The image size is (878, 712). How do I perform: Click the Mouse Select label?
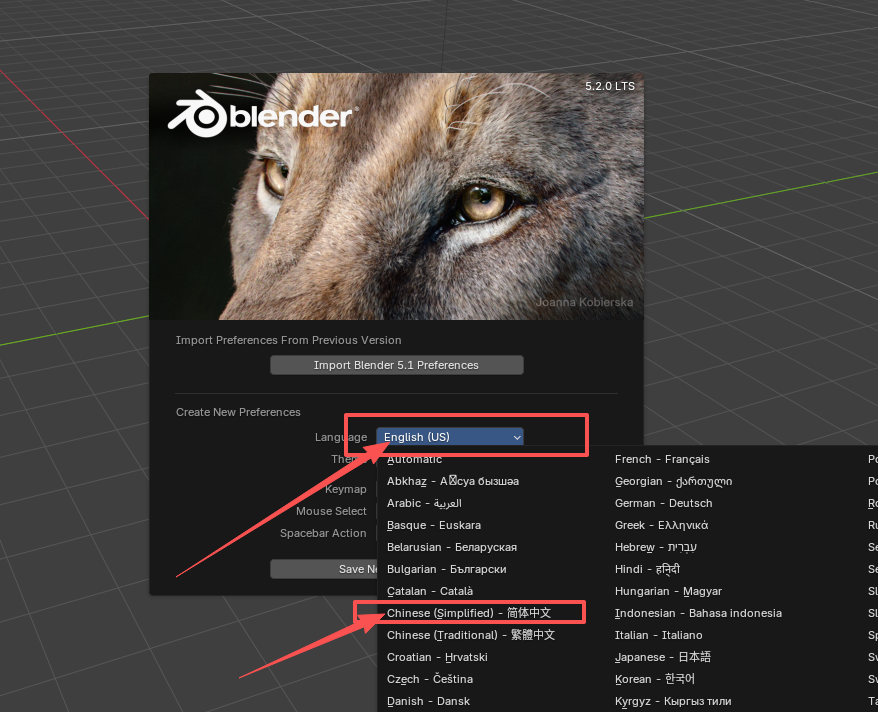pyautogui.click(x=331, y=511)
